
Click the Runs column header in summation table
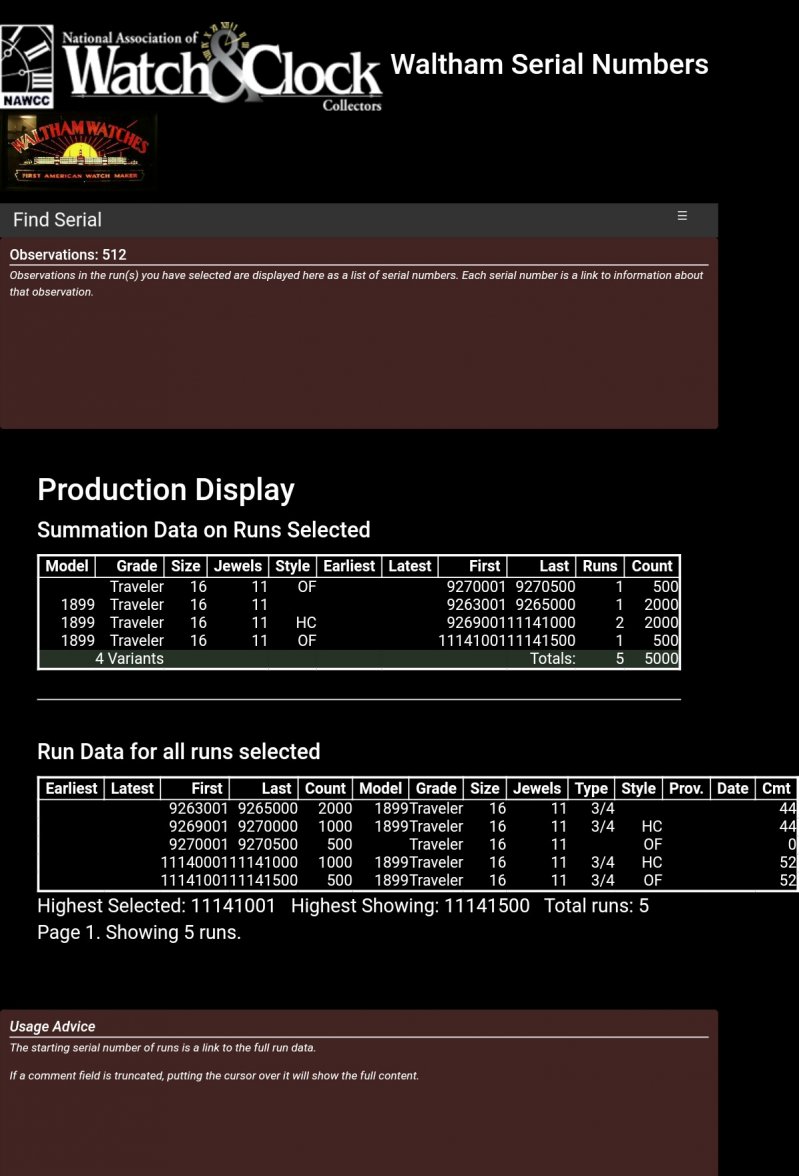pyautogui.click(x=600, y=566)
